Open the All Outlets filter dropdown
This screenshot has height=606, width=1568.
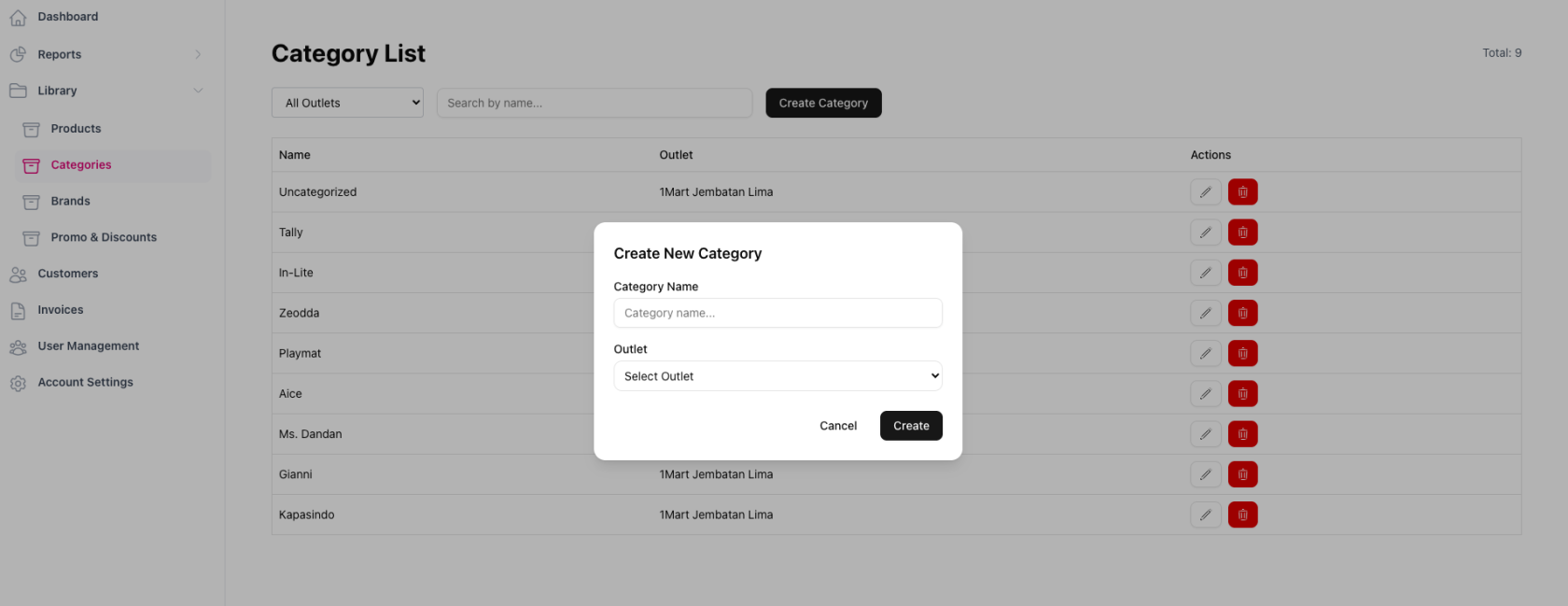click(x=347, y=103)
